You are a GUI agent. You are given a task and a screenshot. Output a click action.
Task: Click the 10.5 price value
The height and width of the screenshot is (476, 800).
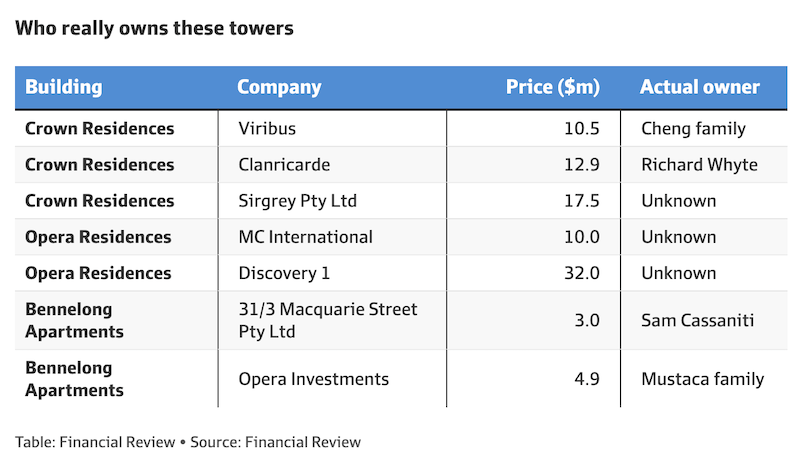[x=580, y=129]
